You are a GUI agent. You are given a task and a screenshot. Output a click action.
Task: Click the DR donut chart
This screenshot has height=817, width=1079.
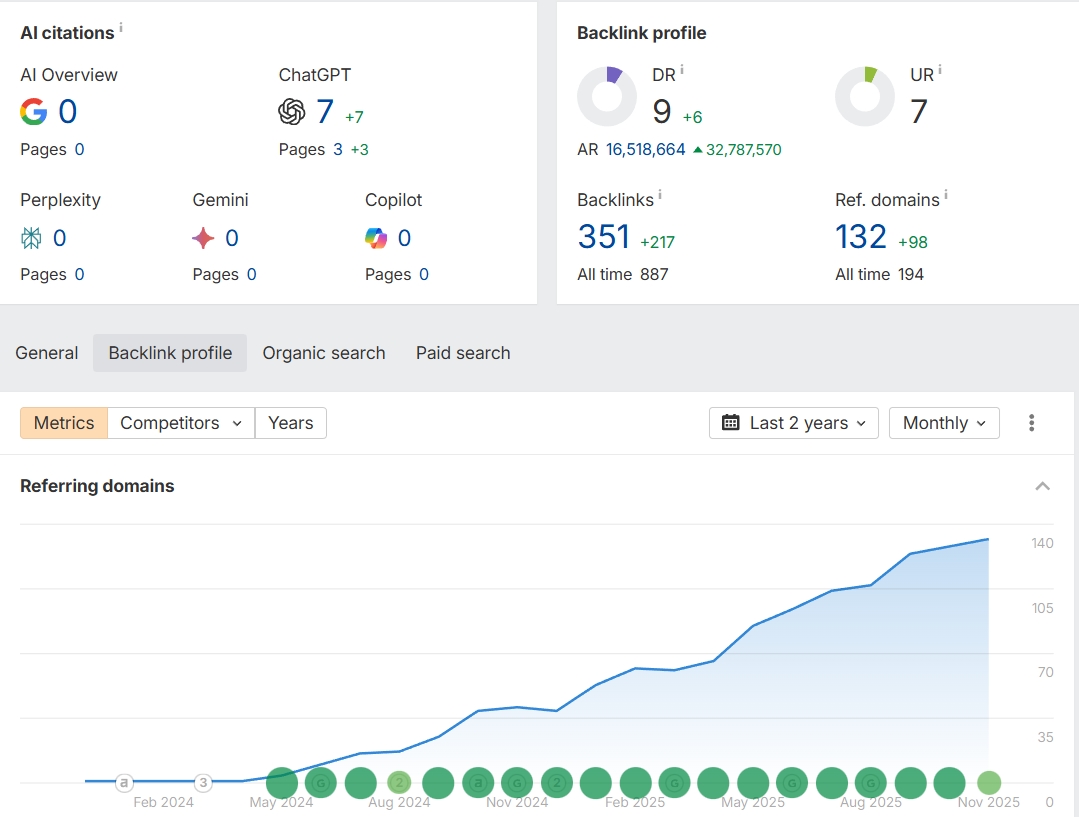[607, 97]
